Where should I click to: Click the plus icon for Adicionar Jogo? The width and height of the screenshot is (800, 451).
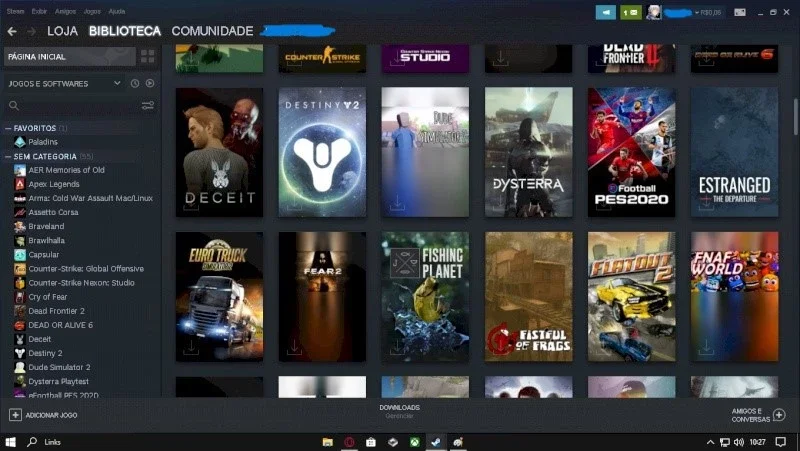click(15, 415)
